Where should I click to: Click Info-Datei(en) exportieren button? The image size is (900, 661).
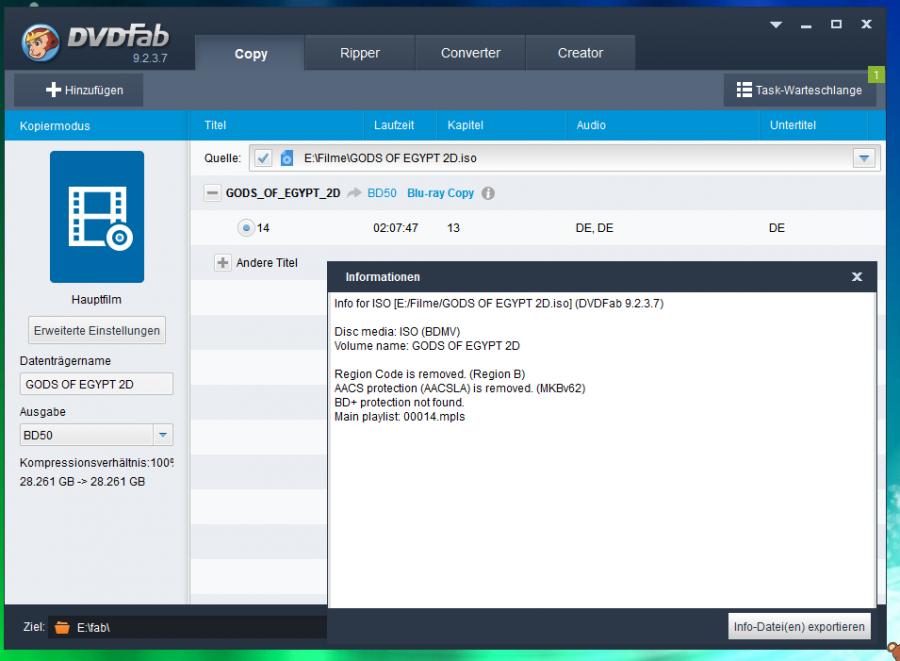[799, 627]
